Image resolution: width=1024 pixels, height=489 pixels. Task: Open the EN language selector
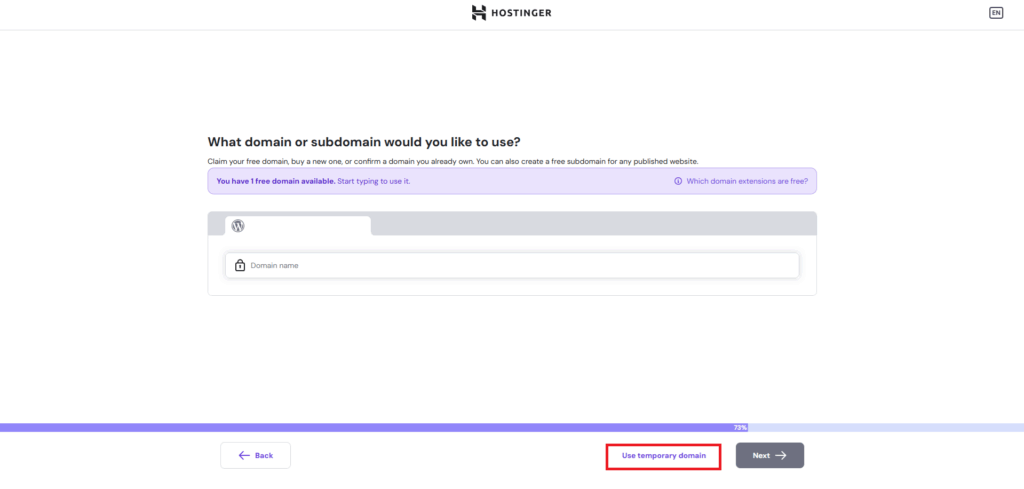[x=995, y=13]
